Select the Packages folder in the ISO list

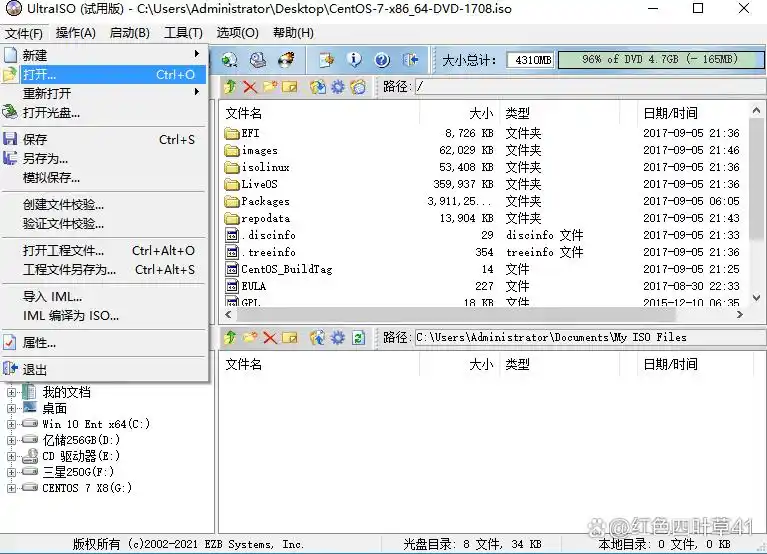[265, 201]
